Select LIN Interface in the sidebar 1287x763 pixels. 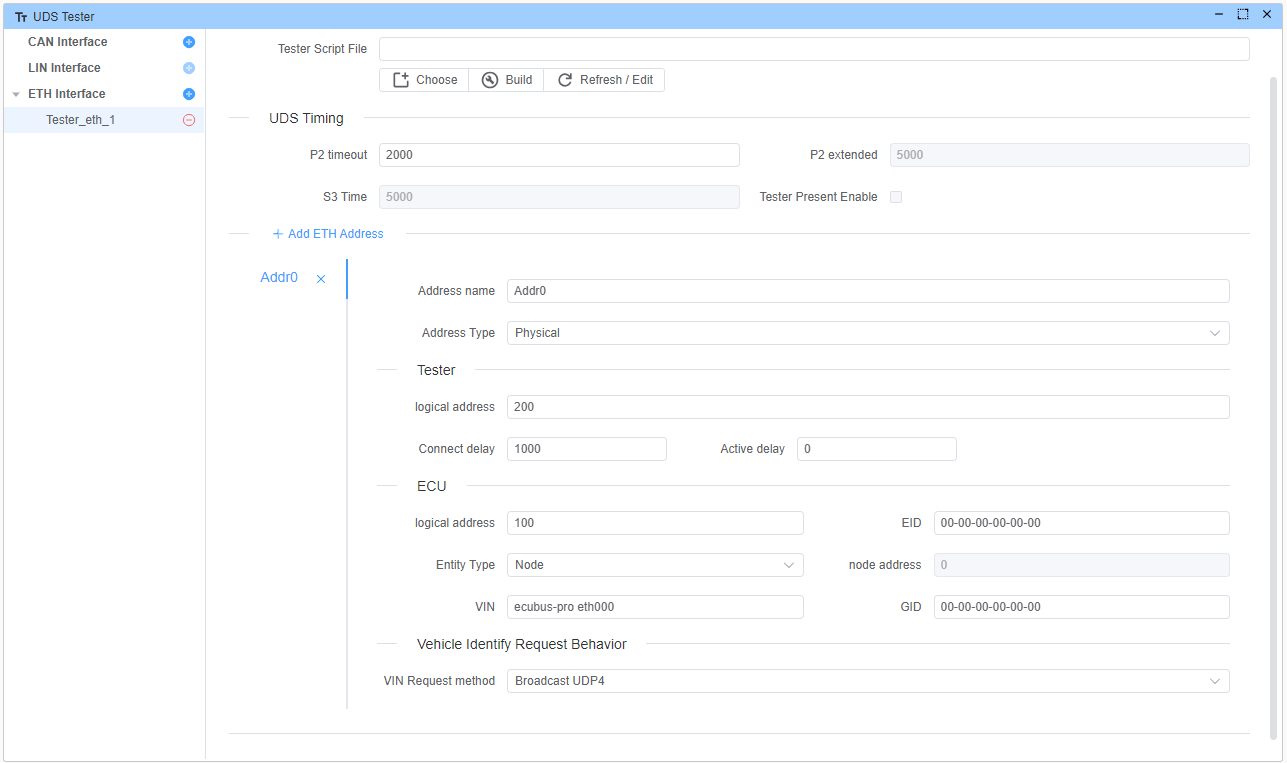click(64, 68)
